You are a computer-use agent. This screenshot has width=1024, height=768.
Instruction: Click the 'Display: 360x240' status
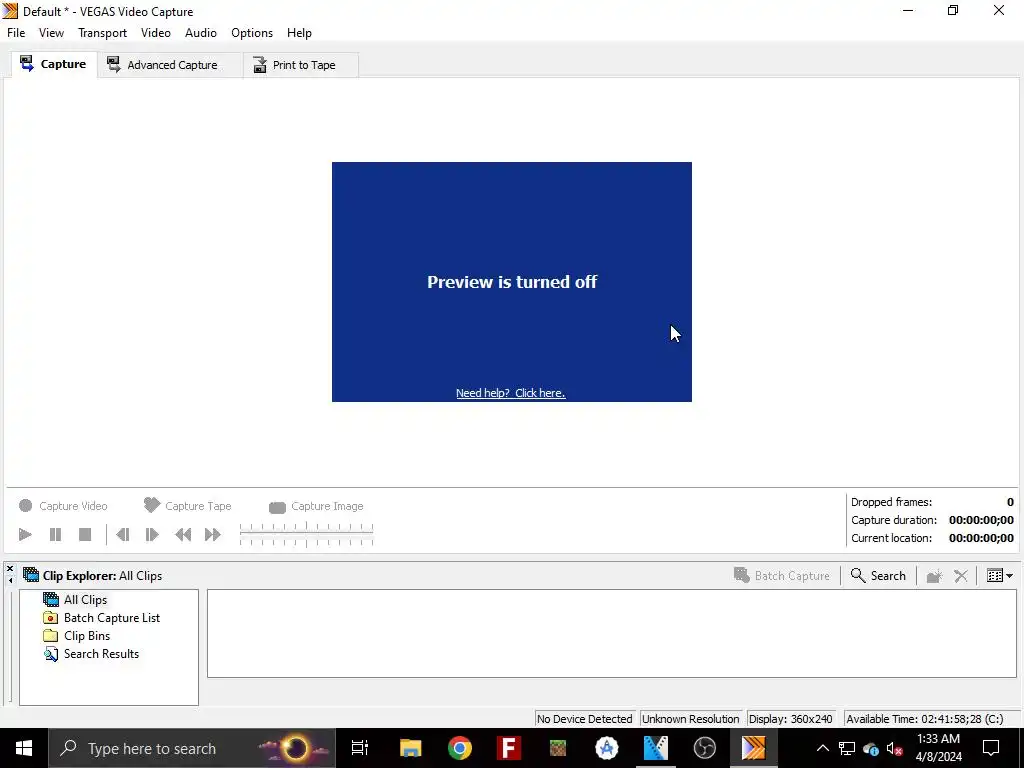tap(790, 718)
